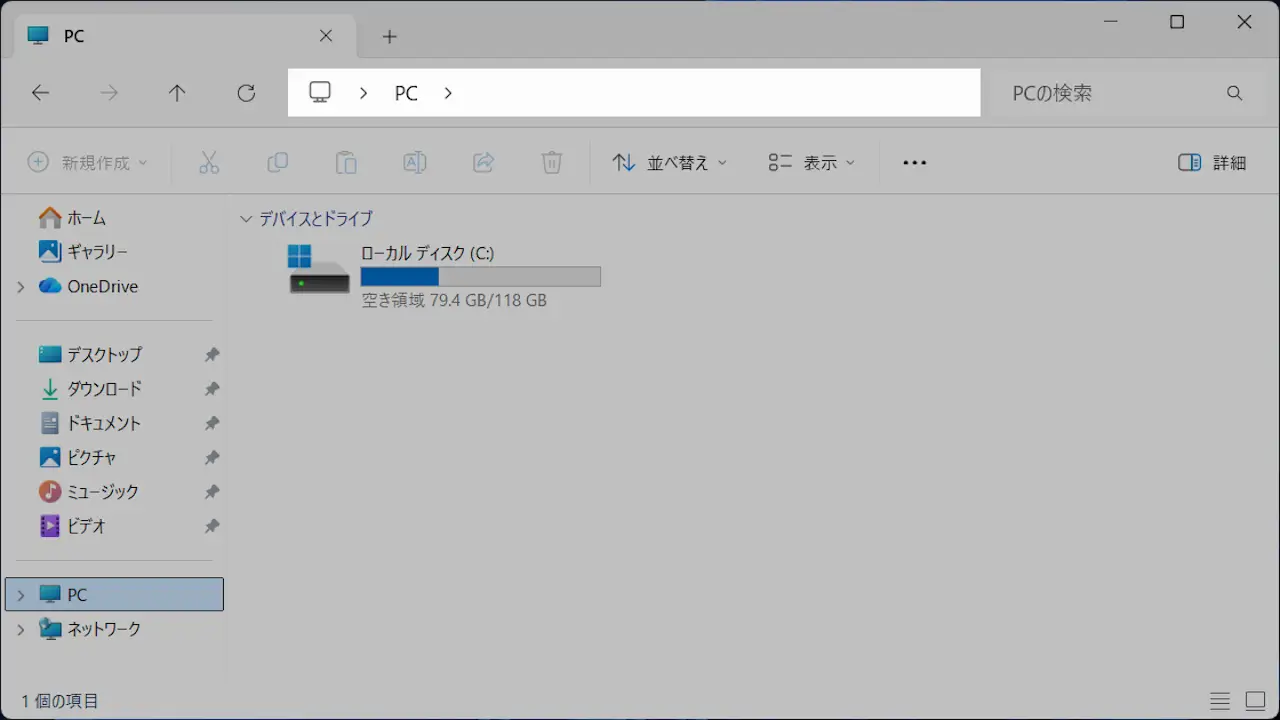Open the 並べ替え sort dropdown

coord(669,163)
